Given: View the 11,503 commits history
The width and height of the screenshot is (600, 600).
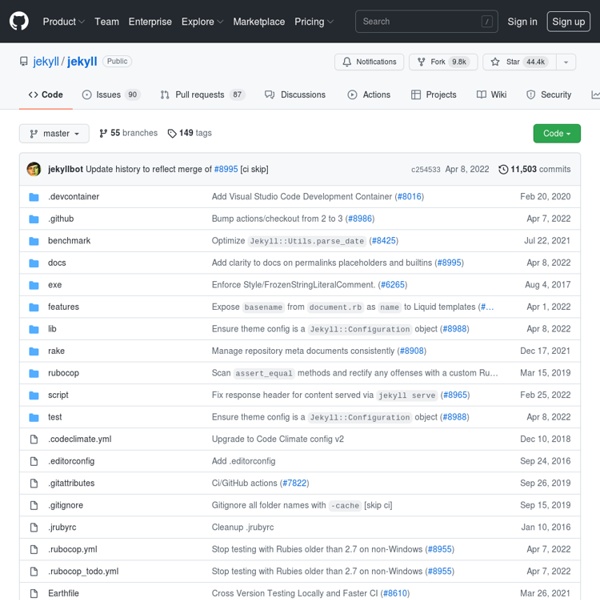Looking at the screenshot, I should pyautogui.click(x=535, y=169).
